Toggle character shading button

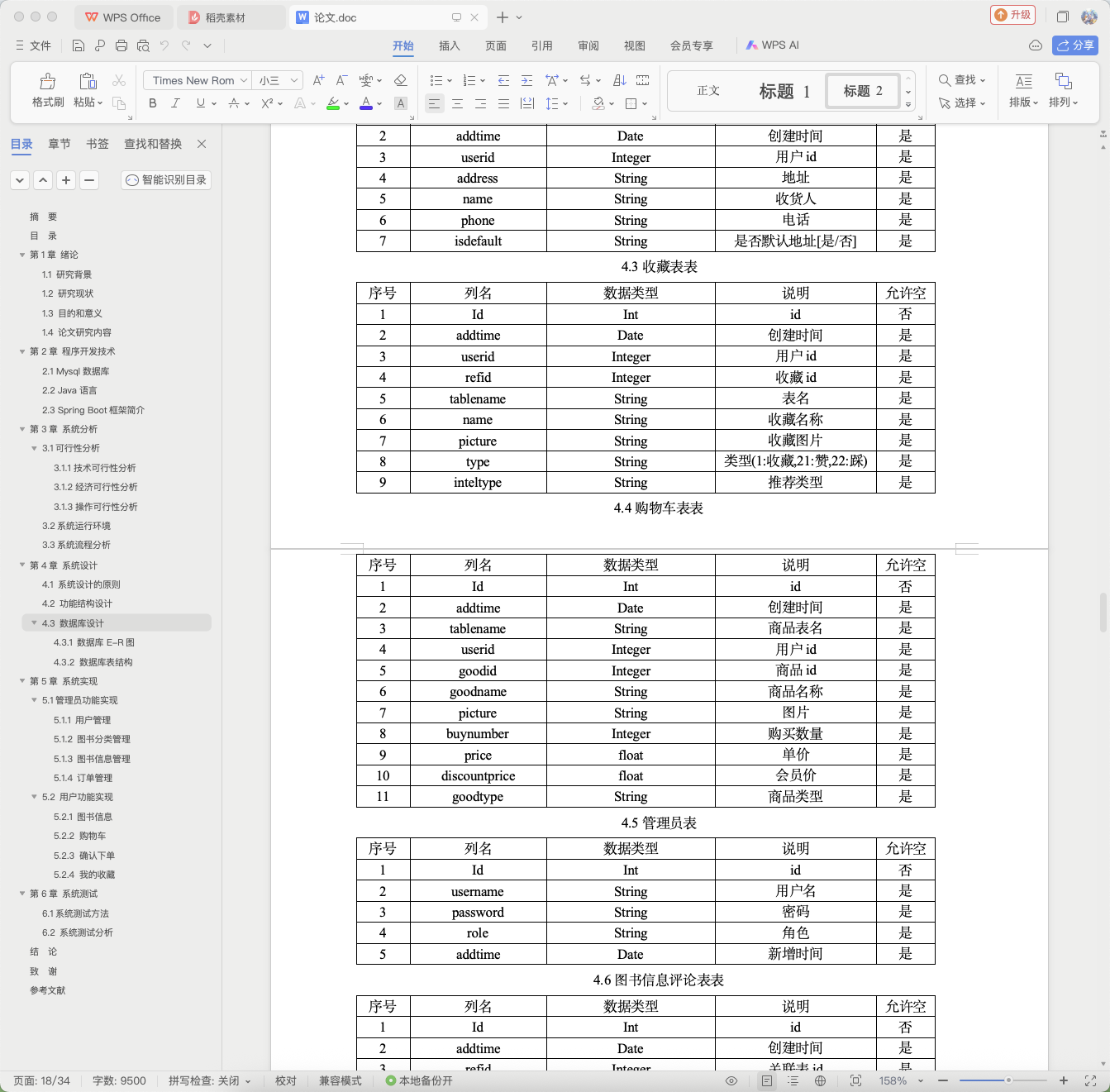[x=401, y=103]
